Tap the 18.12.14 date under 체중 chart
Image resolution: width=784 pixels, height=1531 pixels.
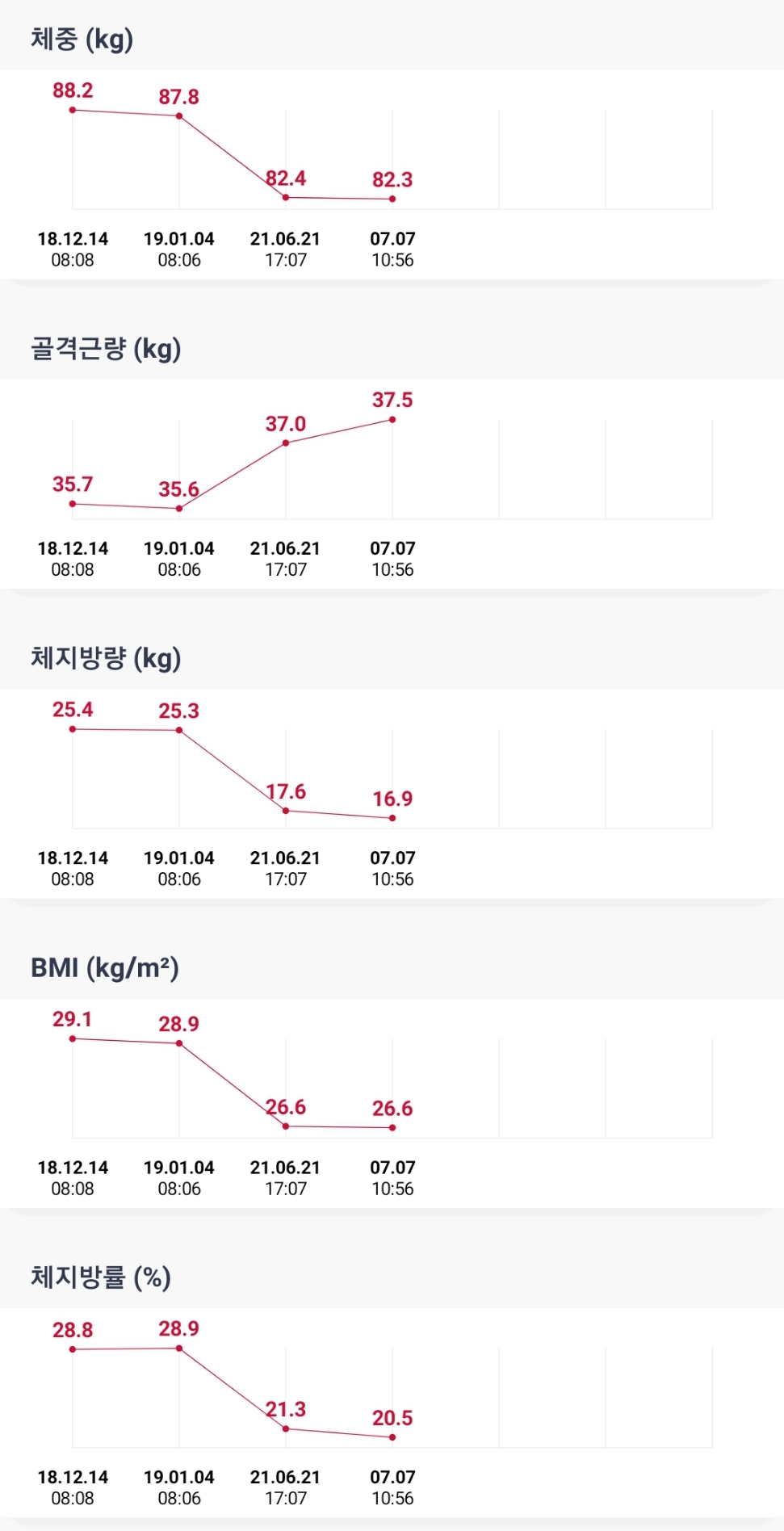point(73,239)
